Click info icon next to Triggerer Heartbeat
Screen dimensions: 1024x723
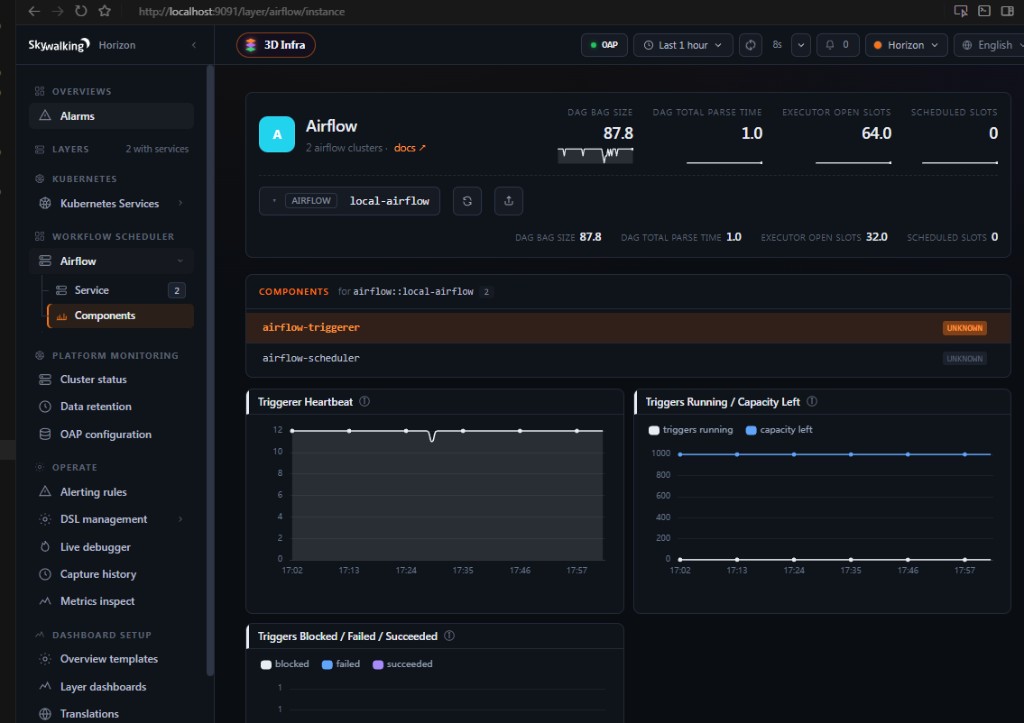point(364,402)
